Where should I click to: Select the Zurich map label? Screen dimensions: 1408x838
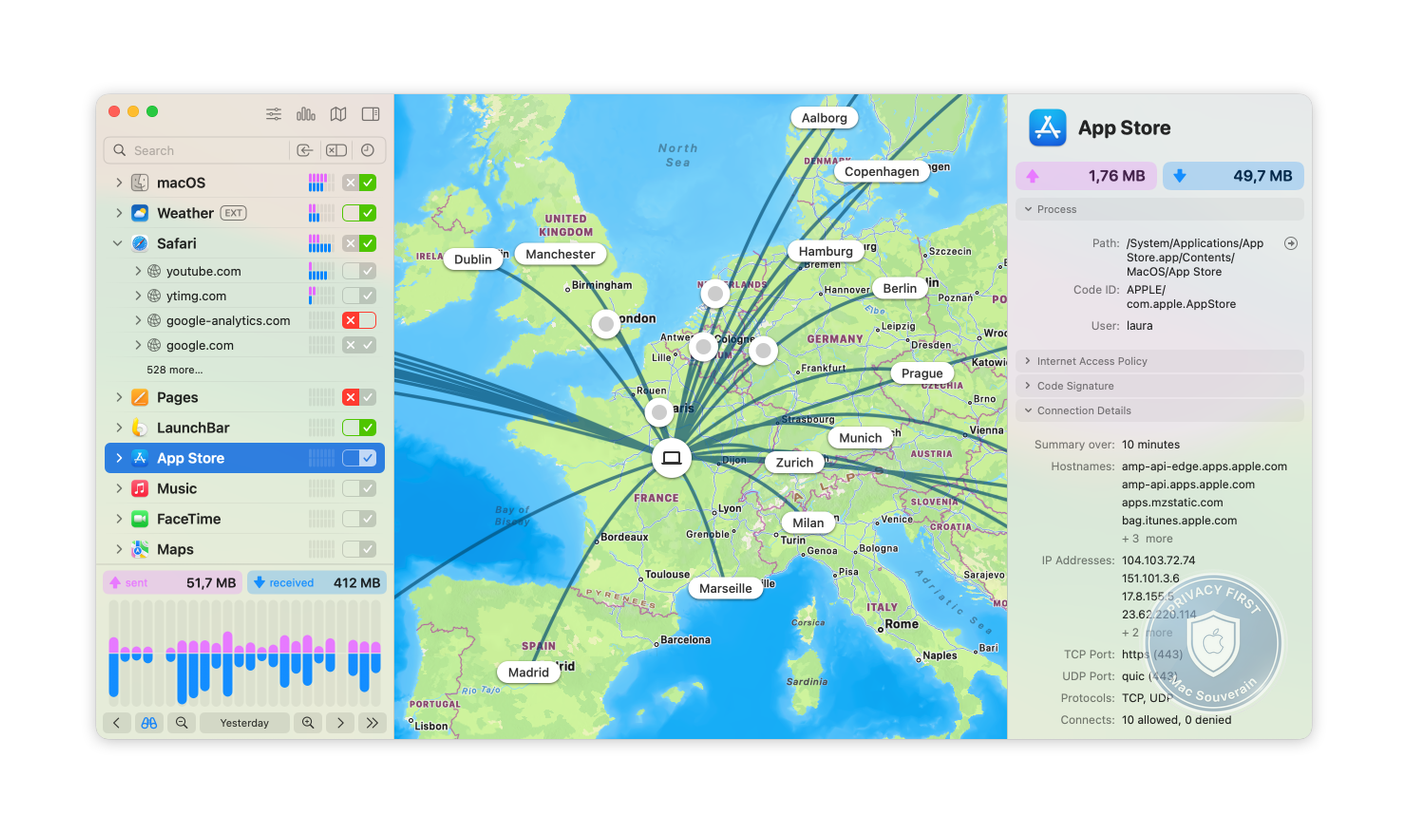[795, 463]
